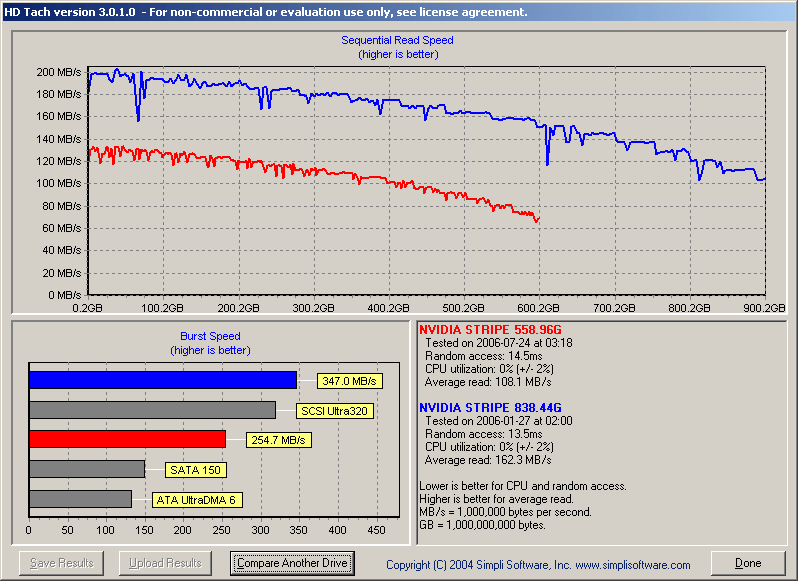Click the 200 MB/s y-axis label
This screenshot has height=581, width=798.
point(59,72)
